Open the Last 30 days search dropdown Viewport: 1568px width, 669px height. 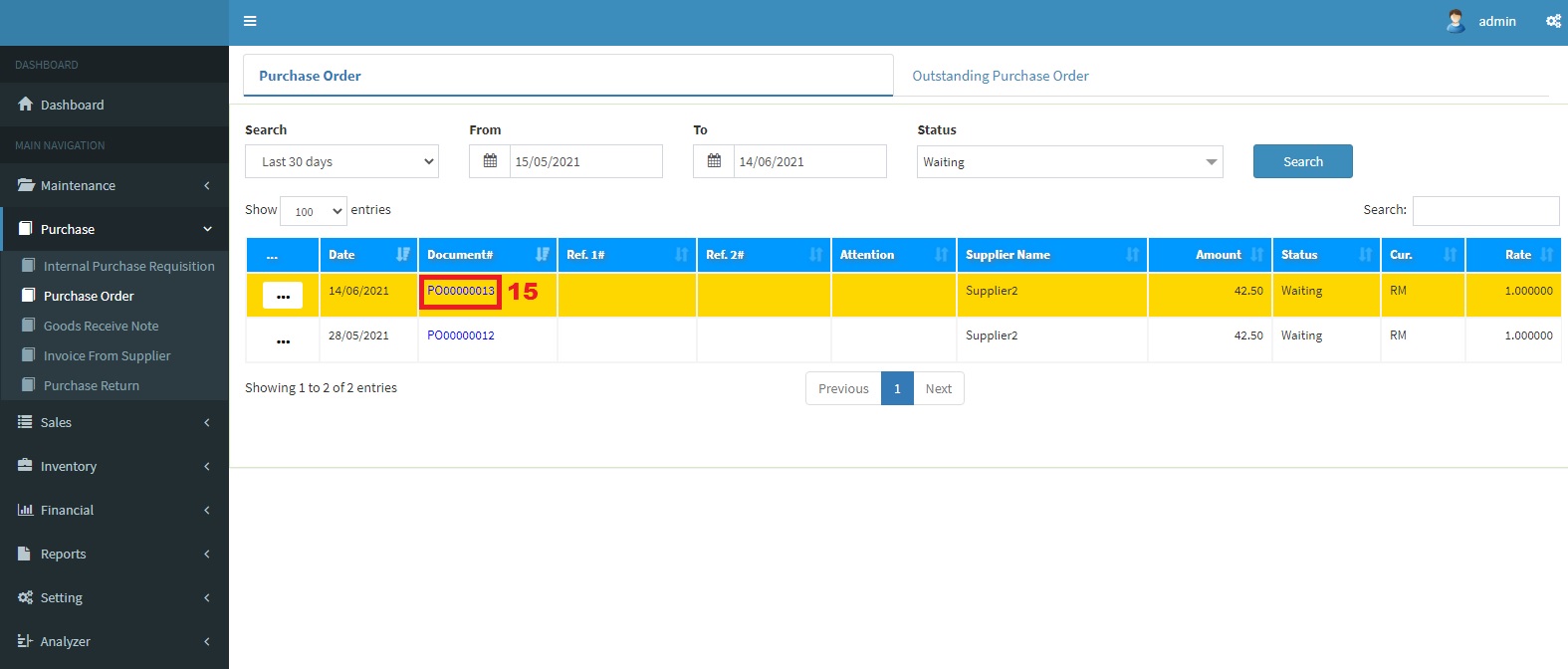341,161
